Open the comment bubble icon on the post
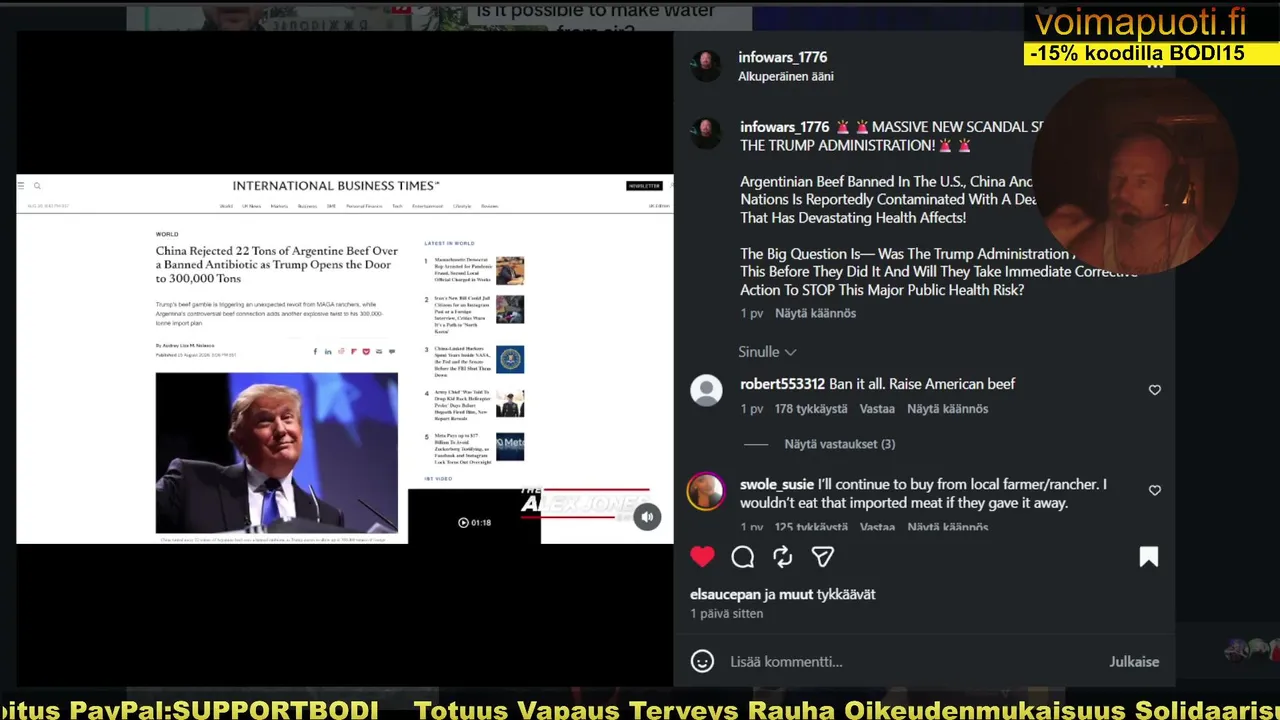The width and height of the screenshot is (1280, 720). pyautogui.click(x=743, y=557)
